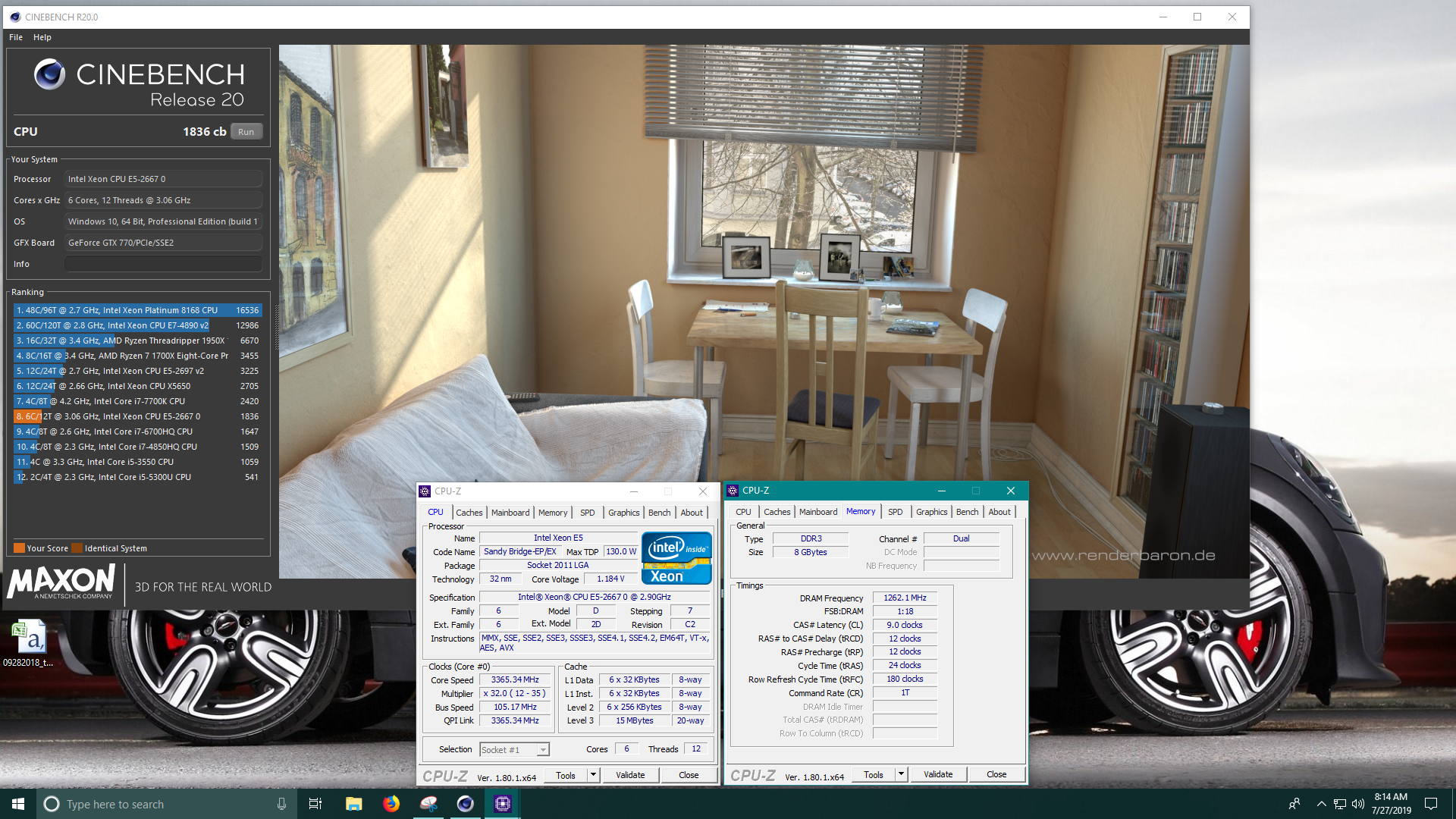Open the People icon in the system tray
This screenshot has width=1456, height=819.
click(x=1294, y=804)
